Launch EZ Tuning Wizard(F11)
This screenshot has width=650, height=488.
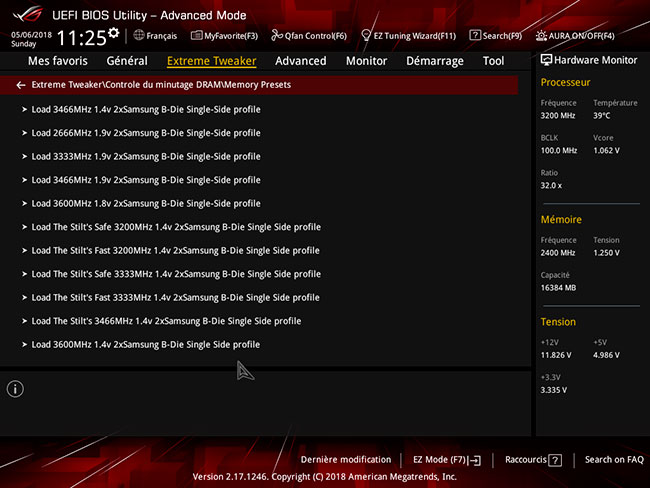(408, 36)
